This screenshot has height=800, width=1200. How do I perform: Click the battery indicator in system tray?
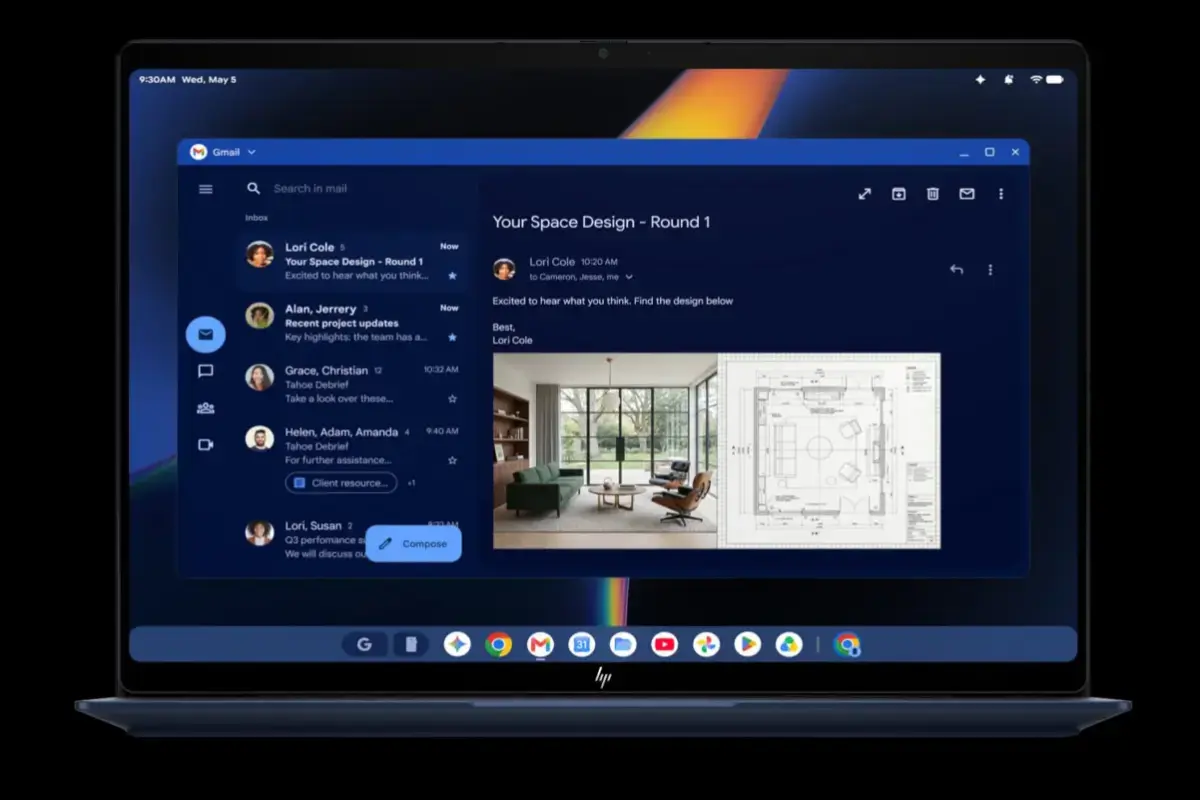[1054, 79]
